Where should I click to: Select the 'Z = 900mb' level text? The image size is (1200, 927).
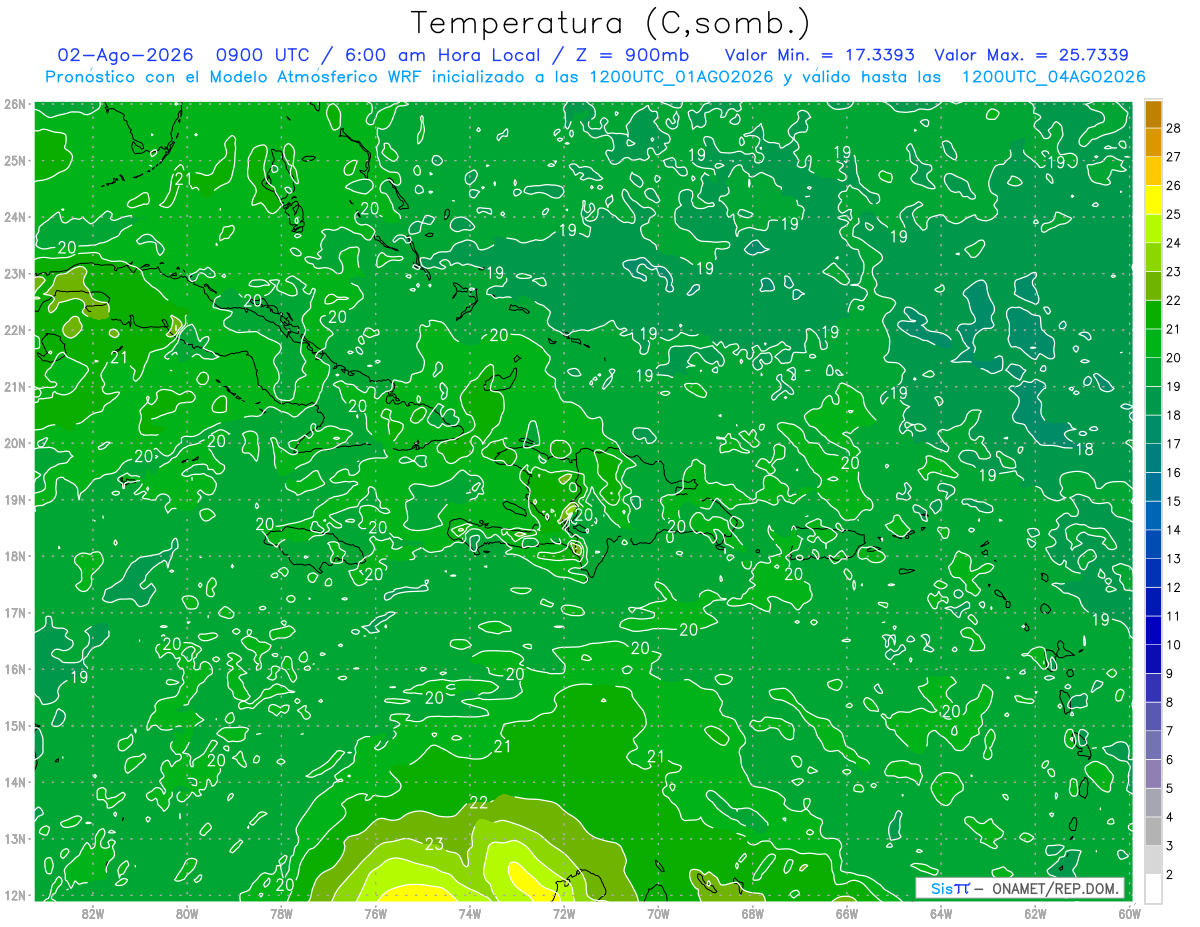(x=633, y=55)
